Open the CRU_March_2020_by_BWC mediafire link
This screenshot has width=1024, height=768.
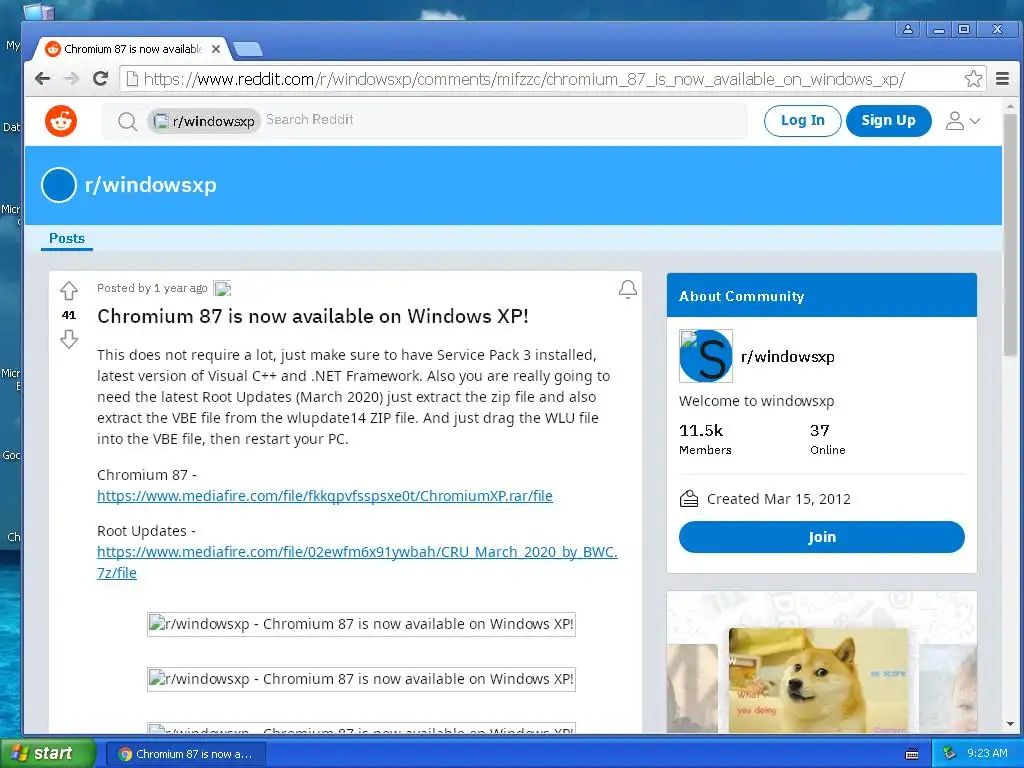(357, 562)
